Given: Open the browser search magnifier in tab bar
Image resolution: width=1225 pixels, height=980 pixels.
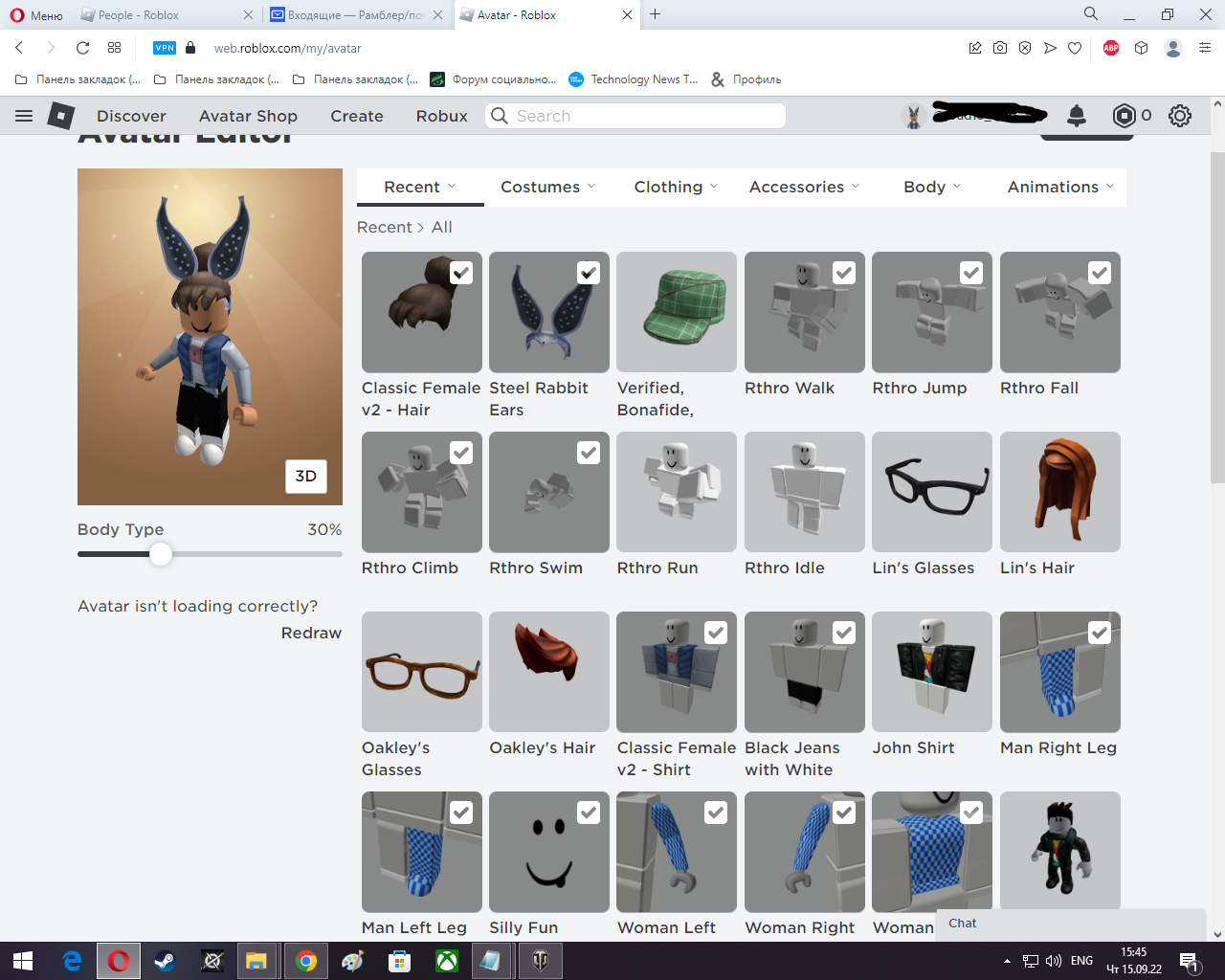Looking at the screenshot, I should 1091,14.
